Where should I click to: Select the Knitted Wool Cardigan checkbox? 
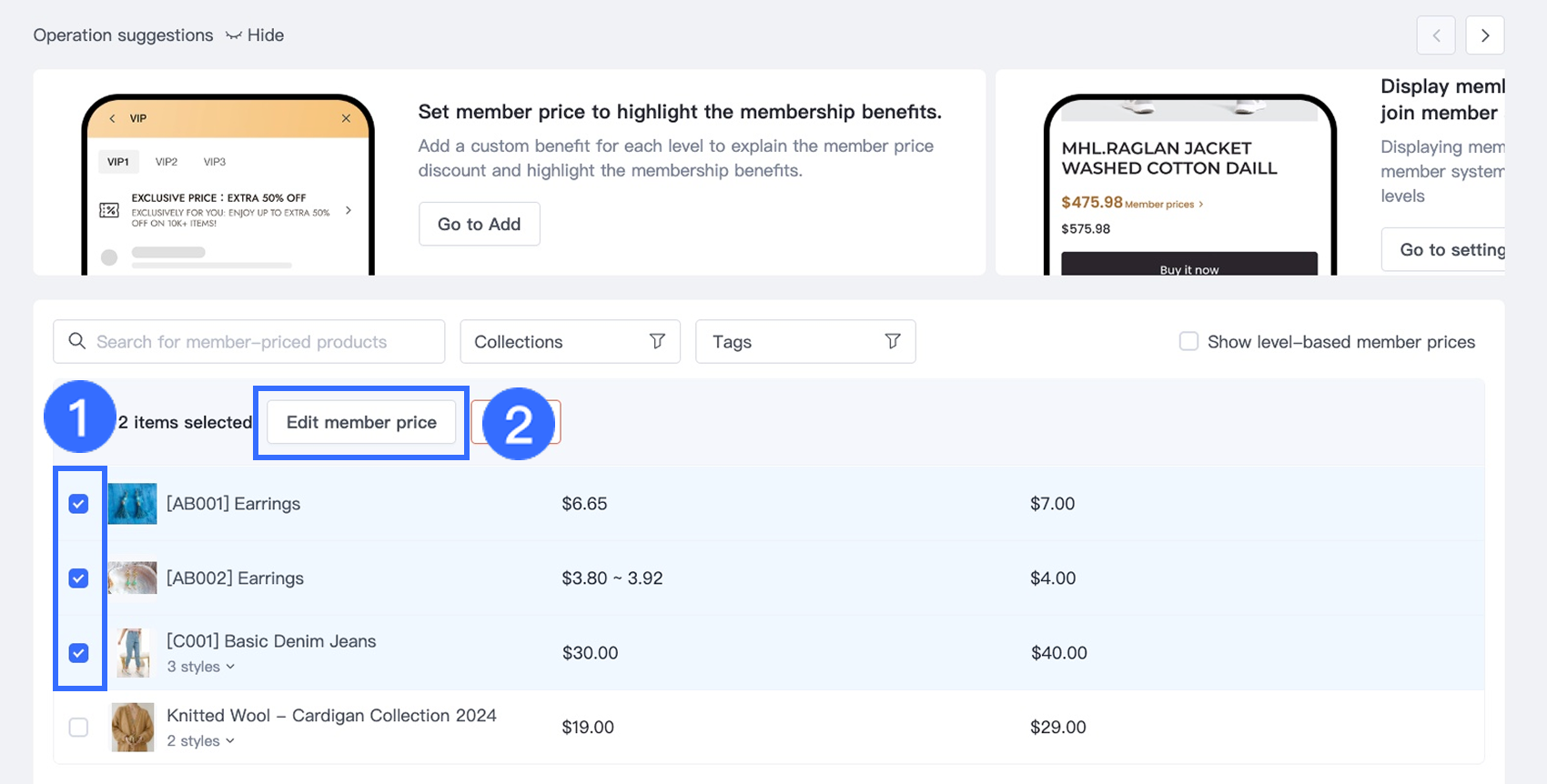79,728
